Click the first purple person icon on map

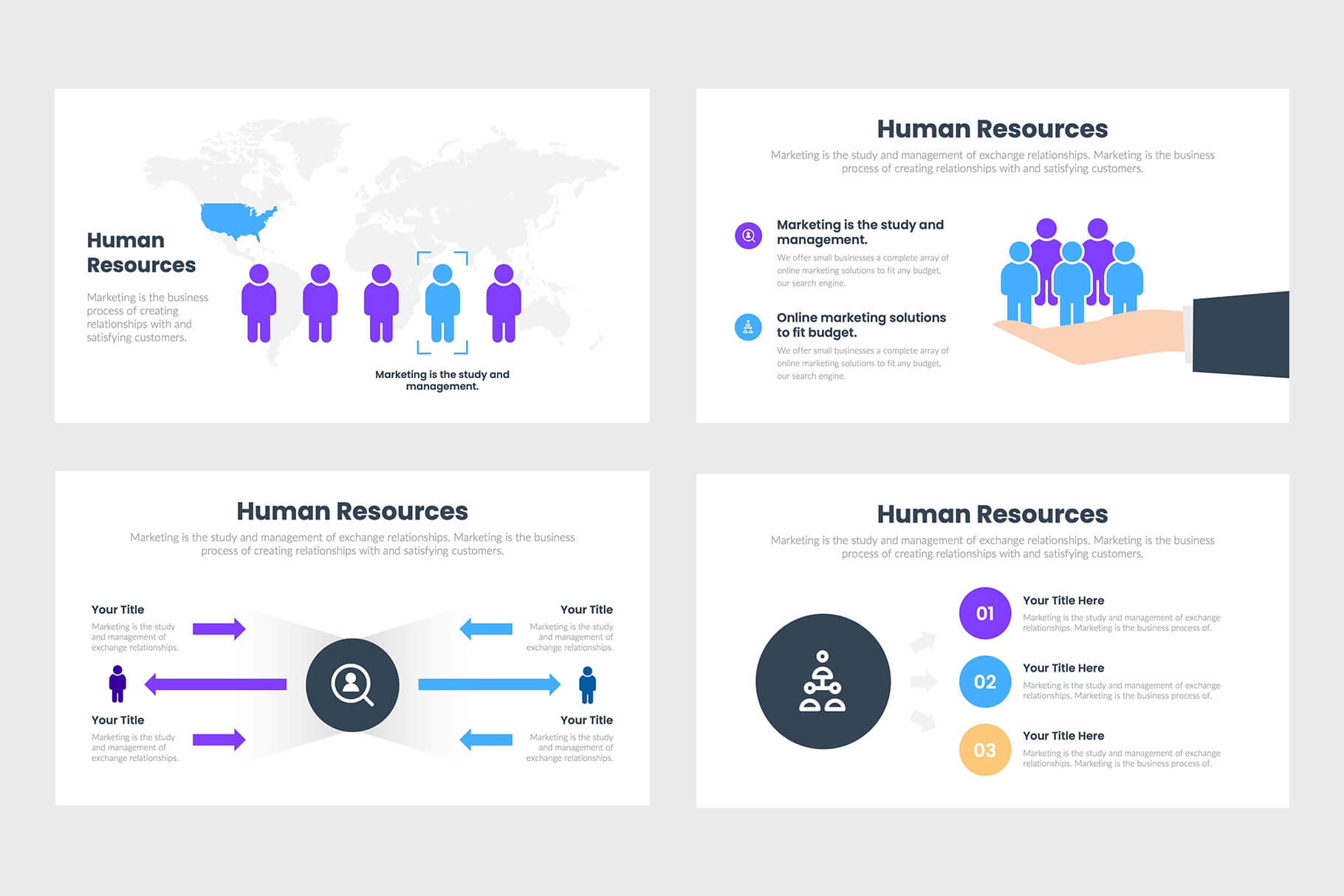(258, 303)
